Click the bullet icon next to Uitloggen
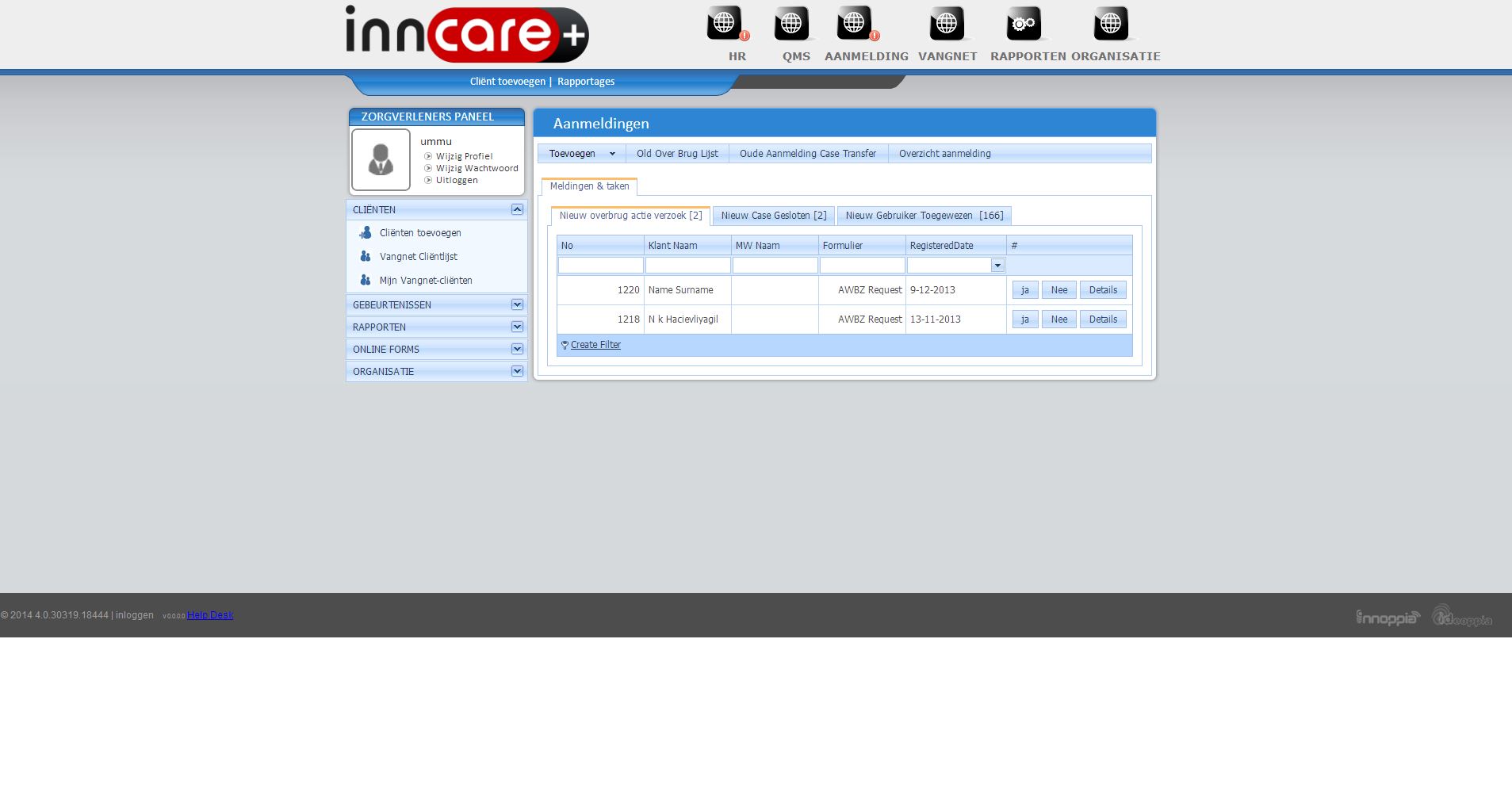The width and height of the screenshot is (1512, 792). coord(428,180)
